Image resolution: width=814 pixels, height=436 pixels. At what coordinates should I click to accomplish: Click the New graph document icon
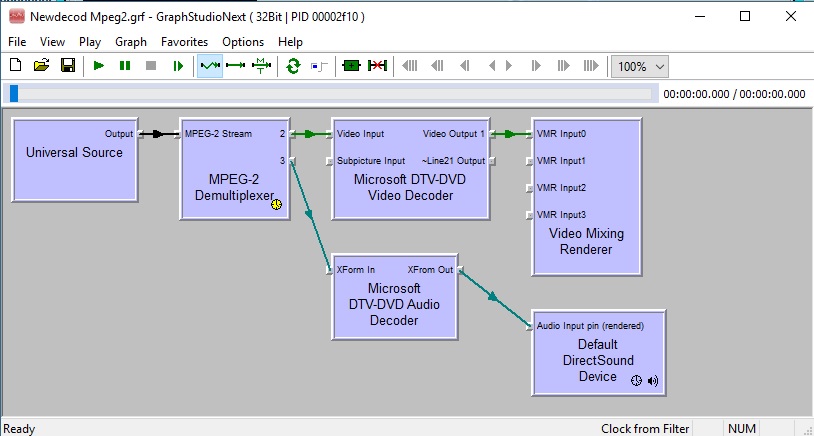click(15, 66)
